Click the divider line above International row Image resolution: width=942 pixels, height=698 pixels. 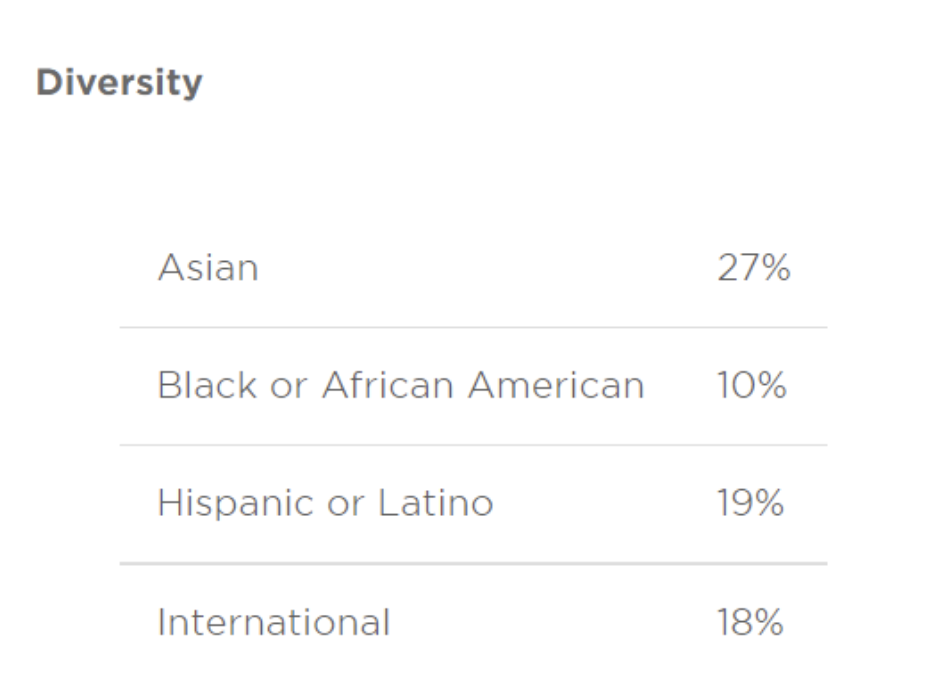[473, 563]
